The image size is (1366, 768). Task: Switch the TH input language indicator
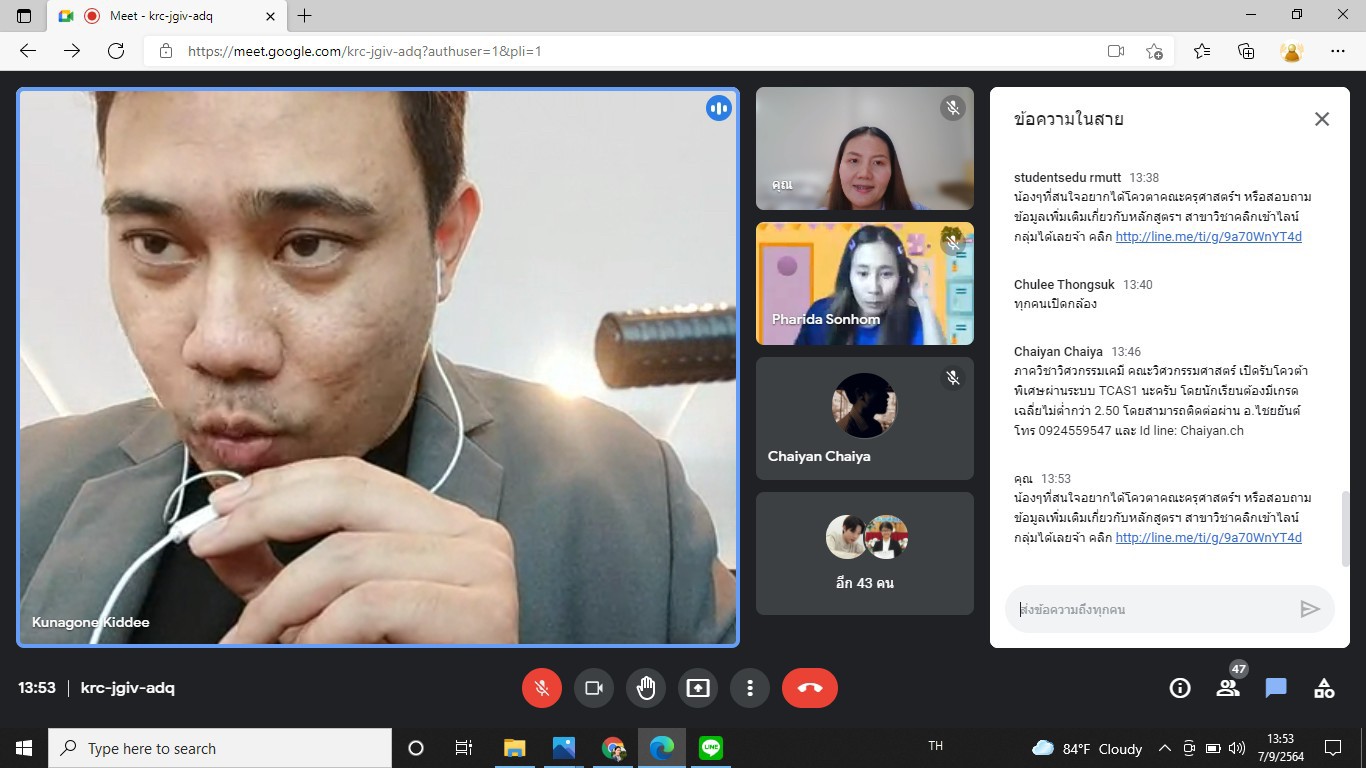936,746
